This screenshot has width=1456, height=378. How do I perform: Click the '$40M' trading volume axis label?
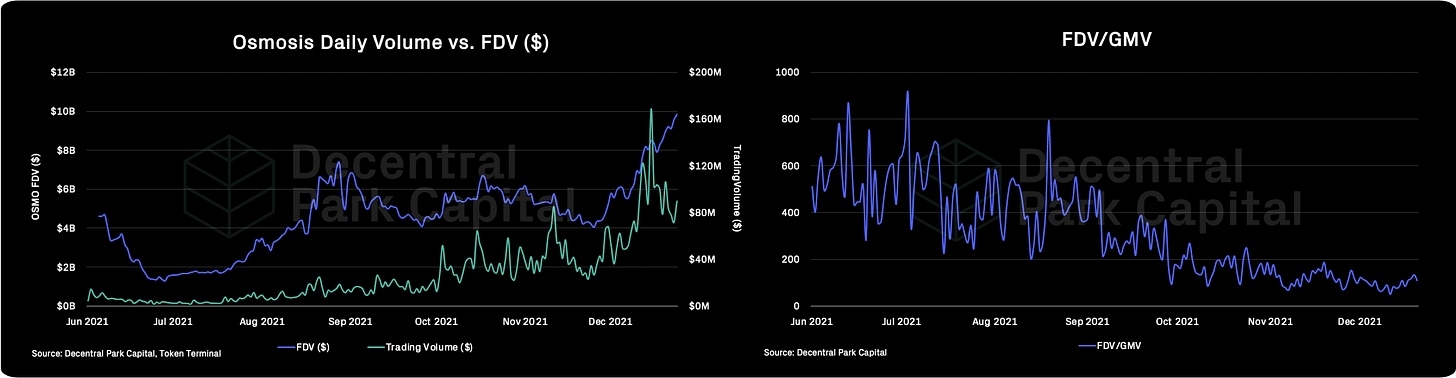702,259
